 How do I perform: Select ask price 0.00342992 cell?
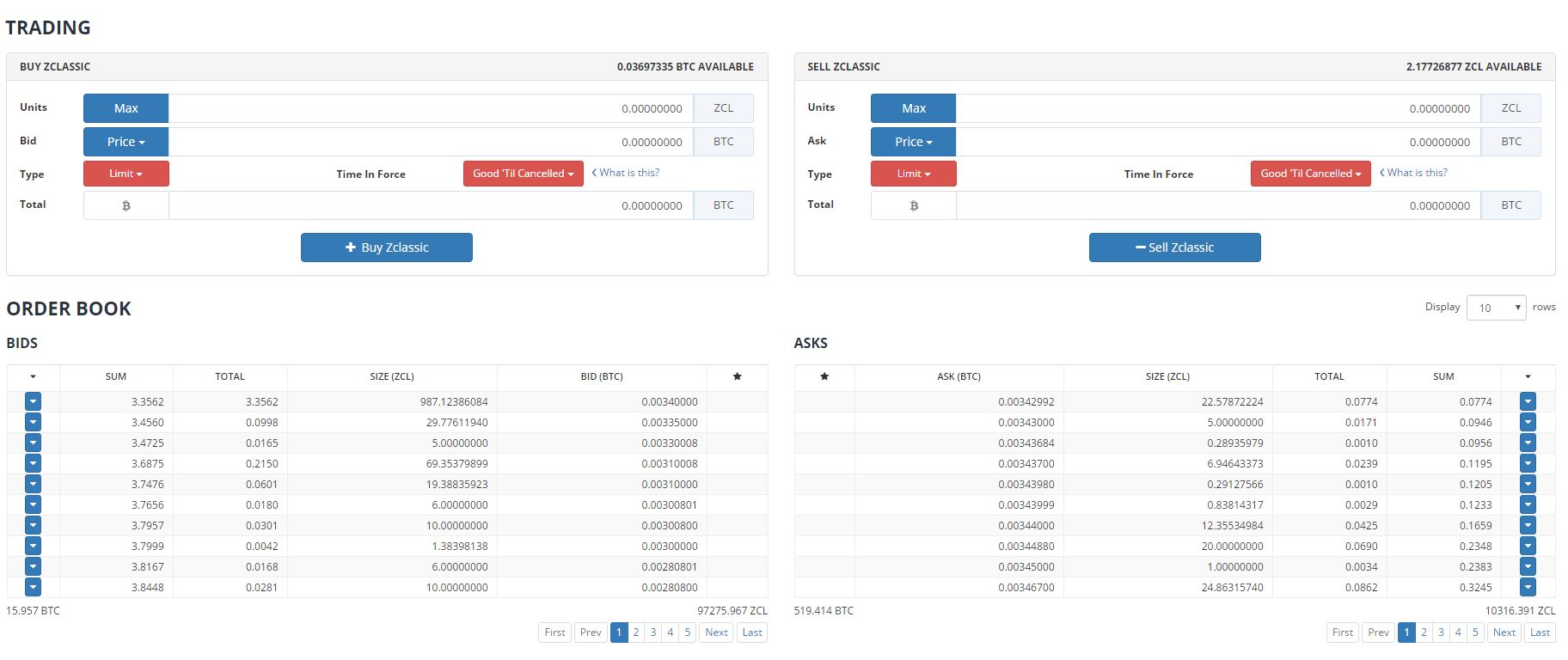point(959,401)
